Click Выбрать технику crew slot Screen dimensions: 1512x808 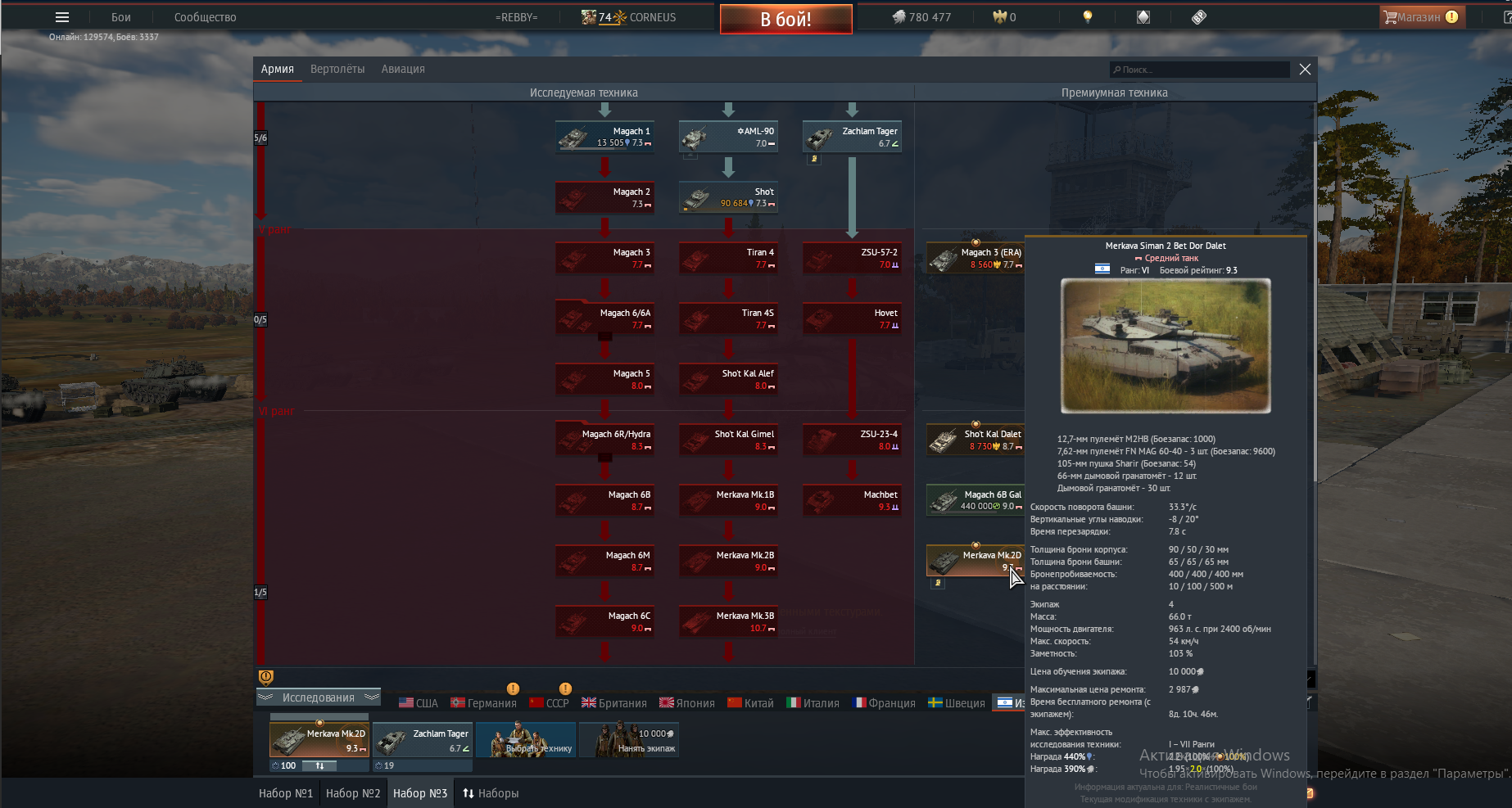[526, 739]
